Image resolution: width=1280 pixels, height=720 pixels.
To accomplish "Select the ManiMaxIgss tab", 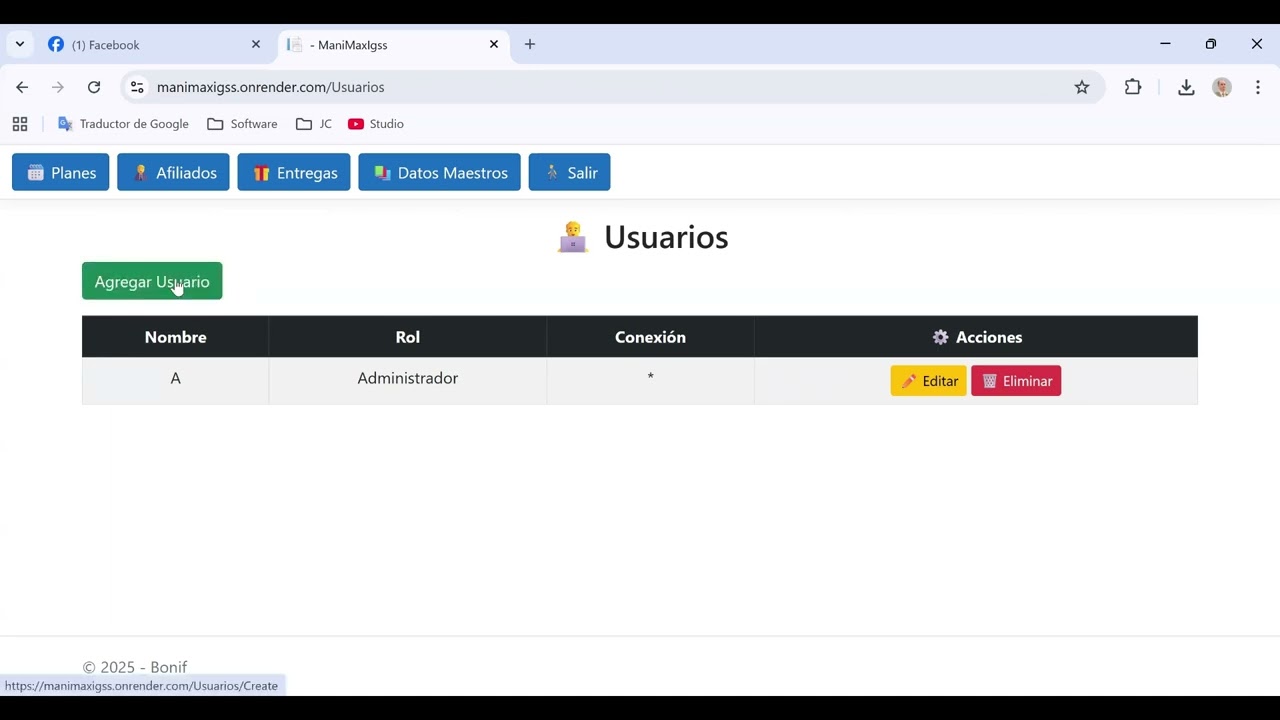I will pos(393,44).
